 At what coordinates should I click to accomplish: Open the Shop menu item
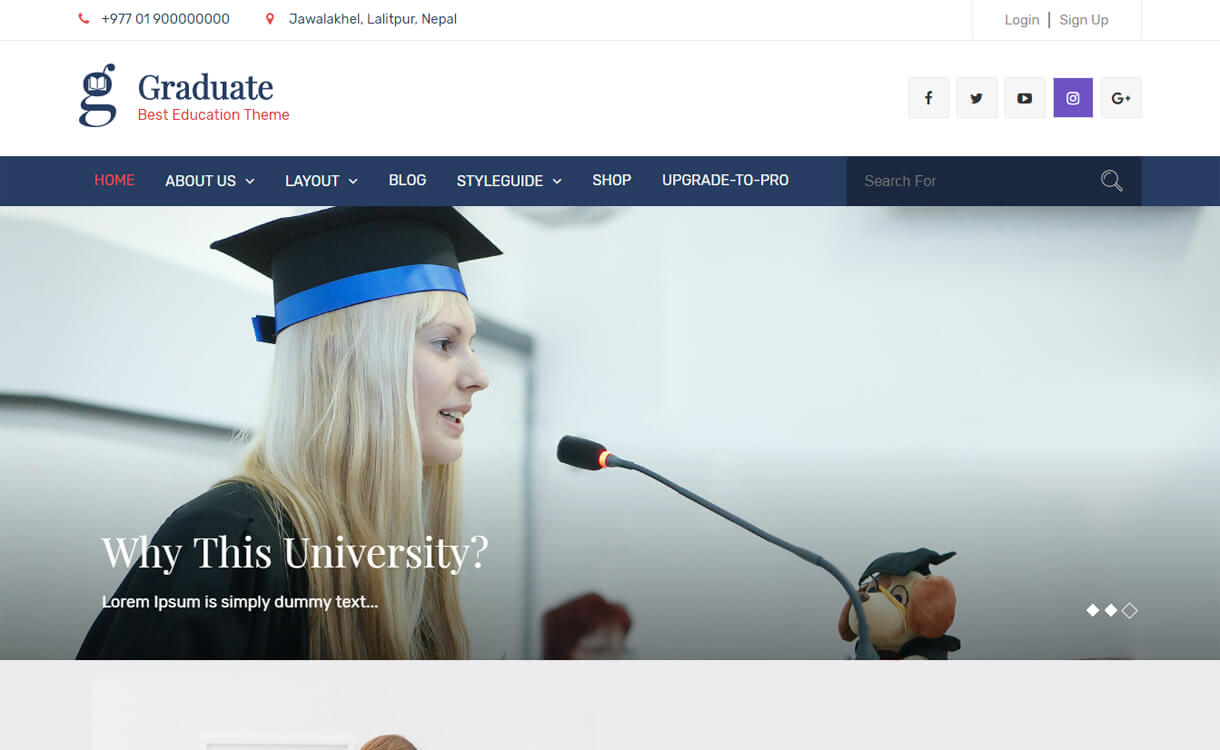coord(611,180)
